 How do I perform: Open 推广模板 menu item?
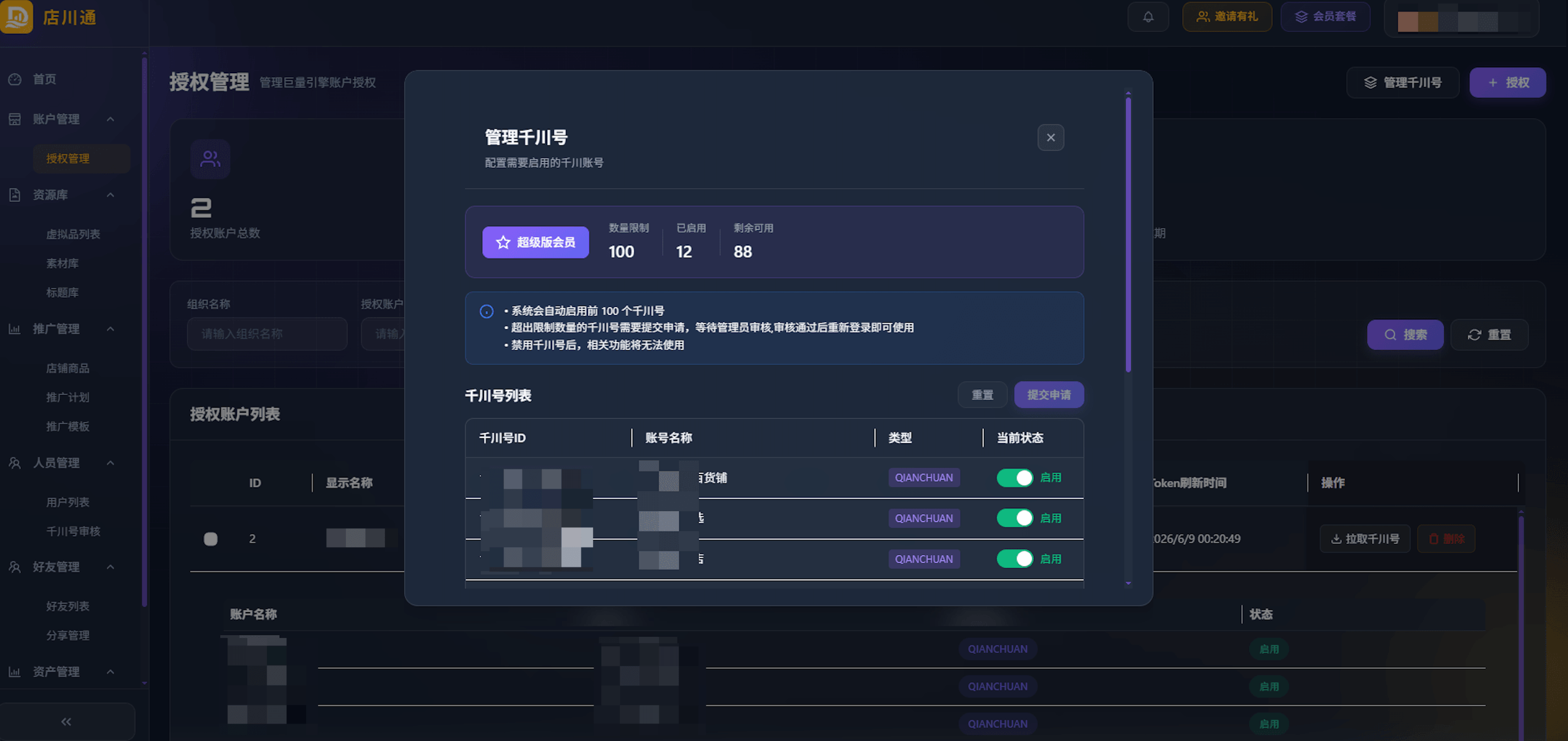tap(68, 427)
